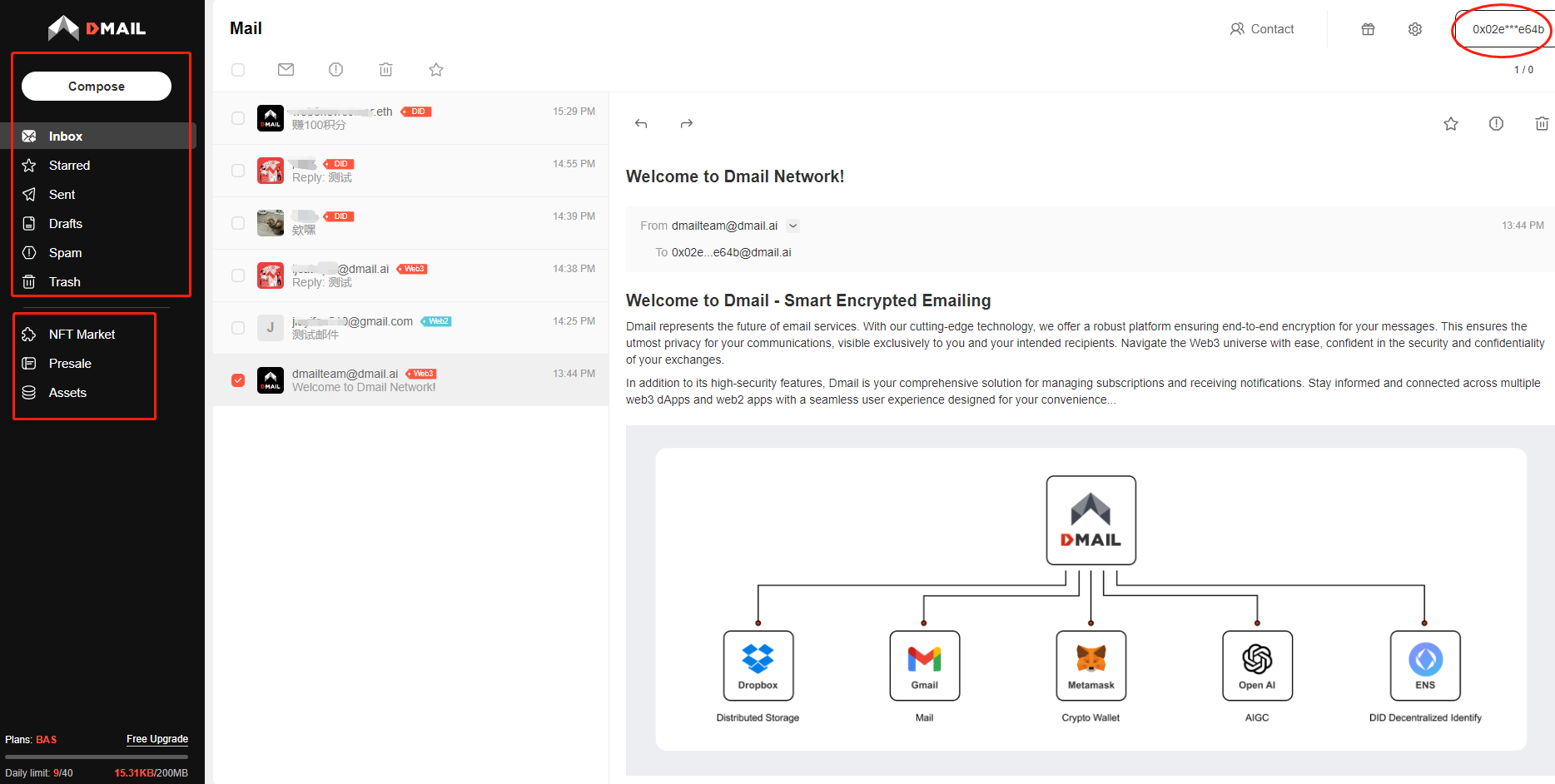Image resolution: width=1555 pixels, height=784 pixels.
Task: Open settings via the gear icon
Action: click(1415, 29)
